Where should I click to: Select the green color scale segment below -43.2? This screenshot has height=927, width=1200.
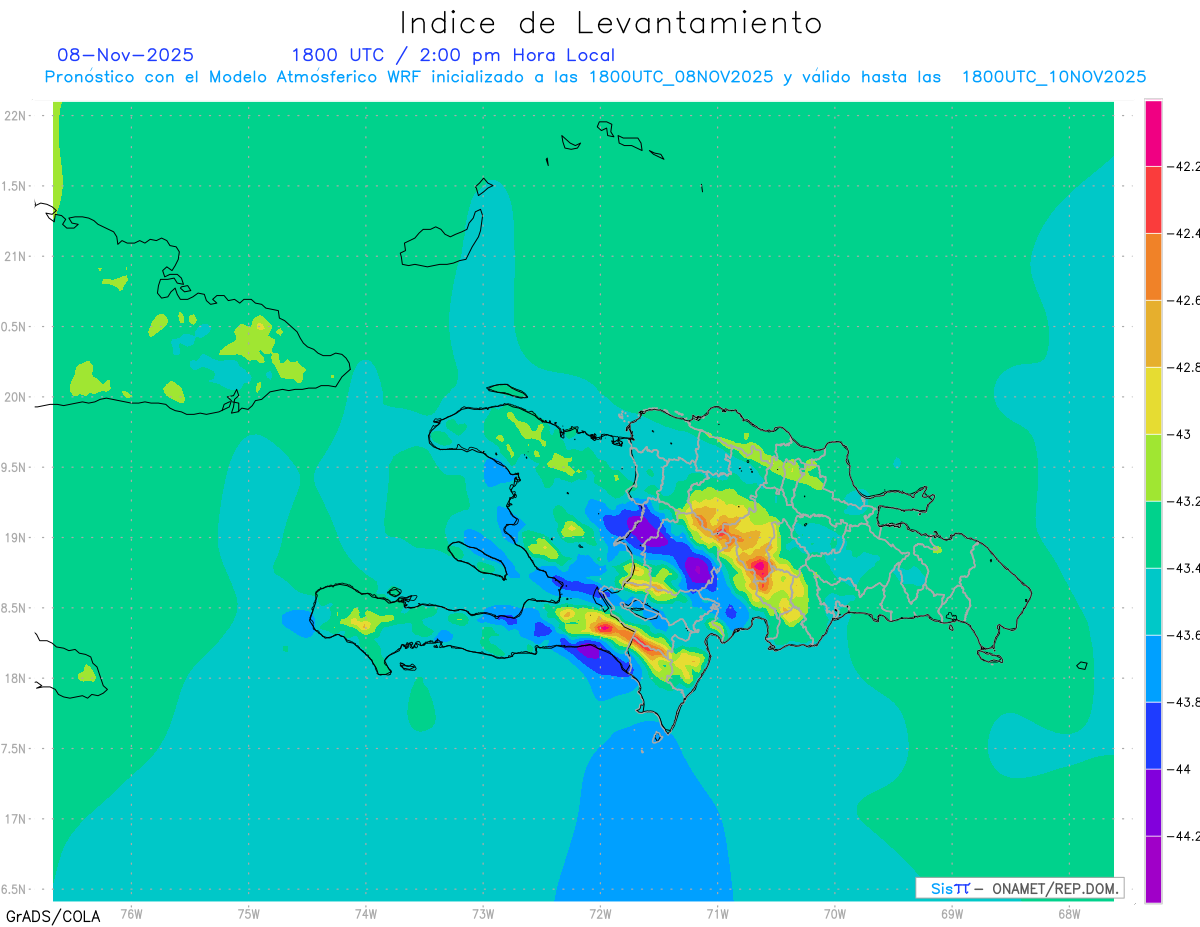[x=1153, y=534]
